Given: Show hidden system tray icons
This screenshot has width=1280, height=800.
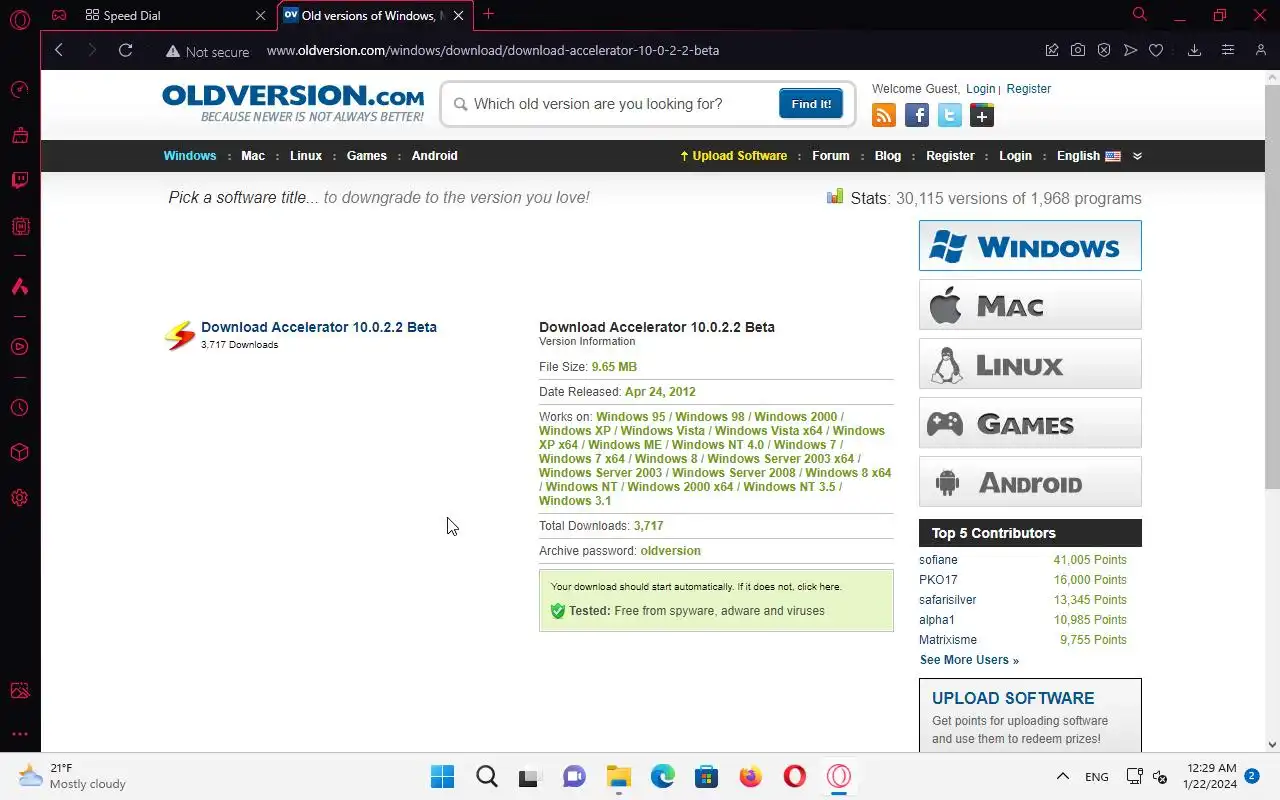Looking at the screenshot, I should [1063, 776].
